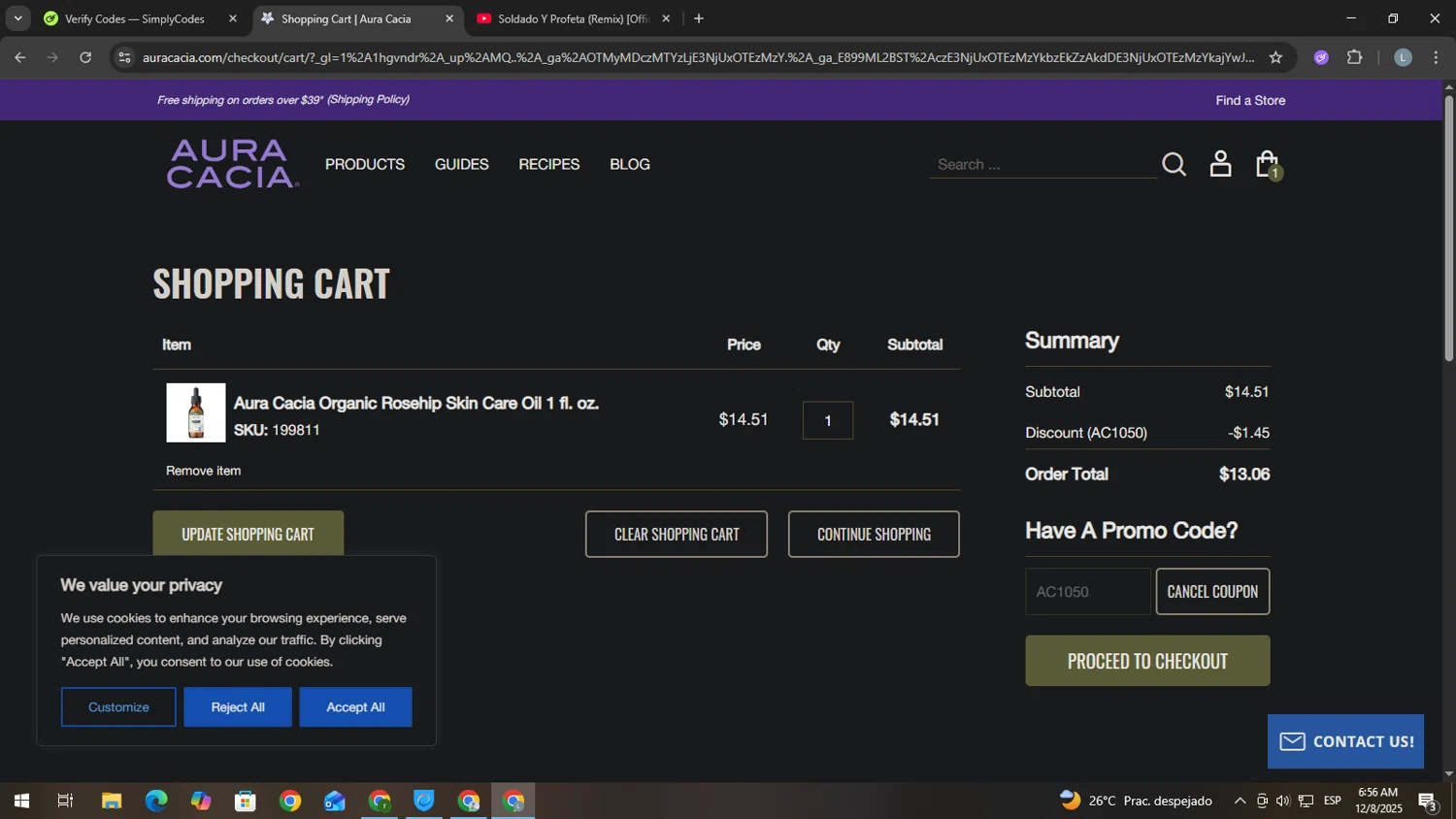1456x819 pixels.
Task: Switch to Soldado Y Profeta YouTube tab
Action: (x=573, y=18)
